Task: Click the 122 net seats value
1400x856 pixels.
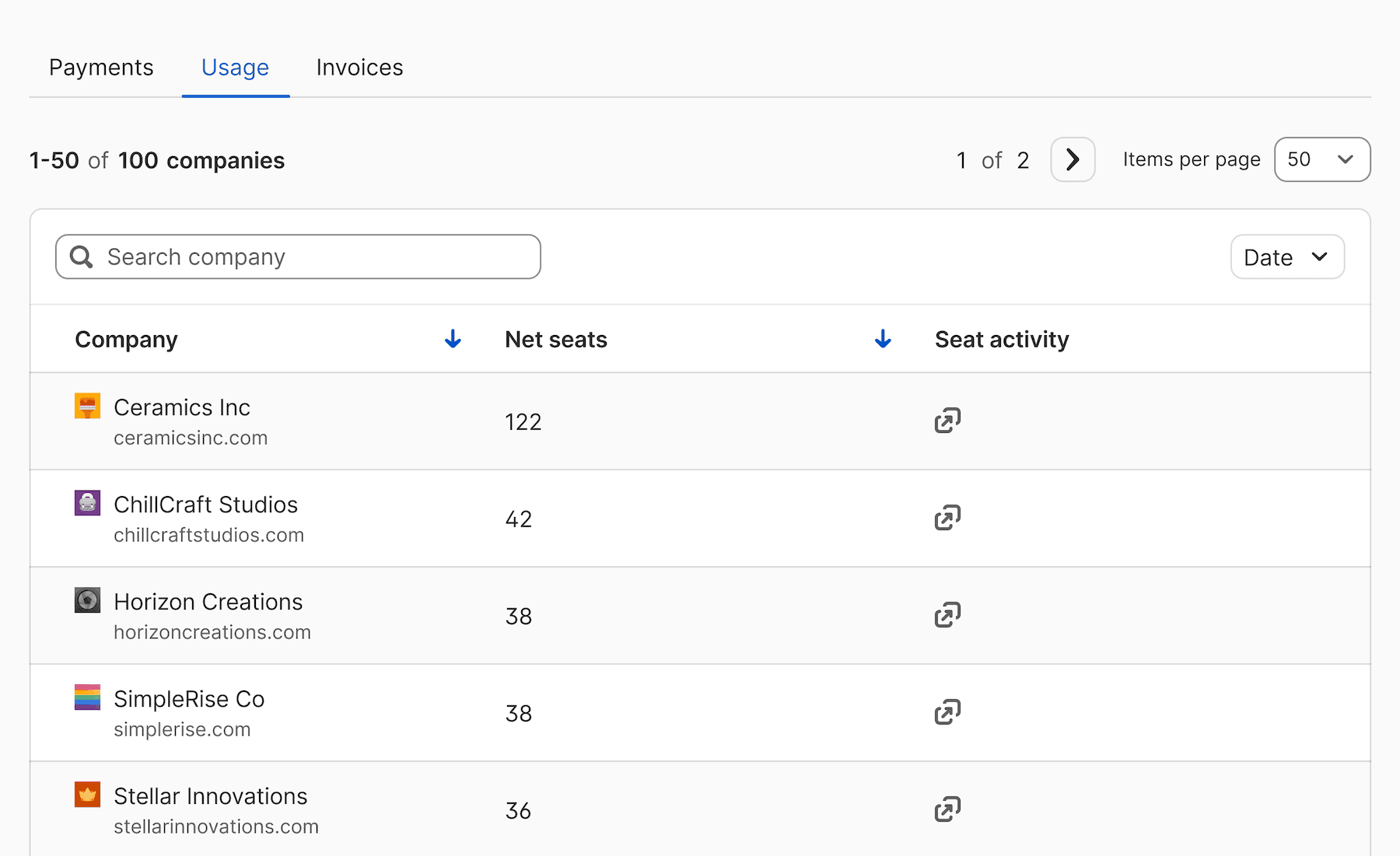Action: (x=523, y=421)
